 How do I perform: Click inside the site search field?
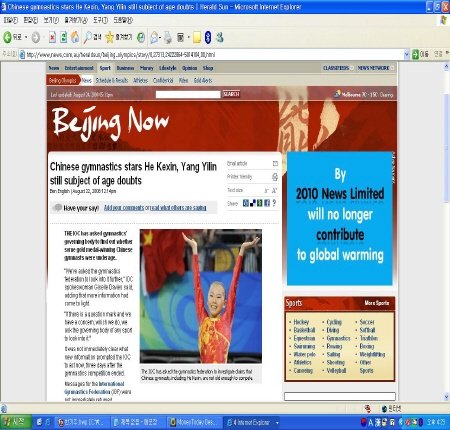188,94
